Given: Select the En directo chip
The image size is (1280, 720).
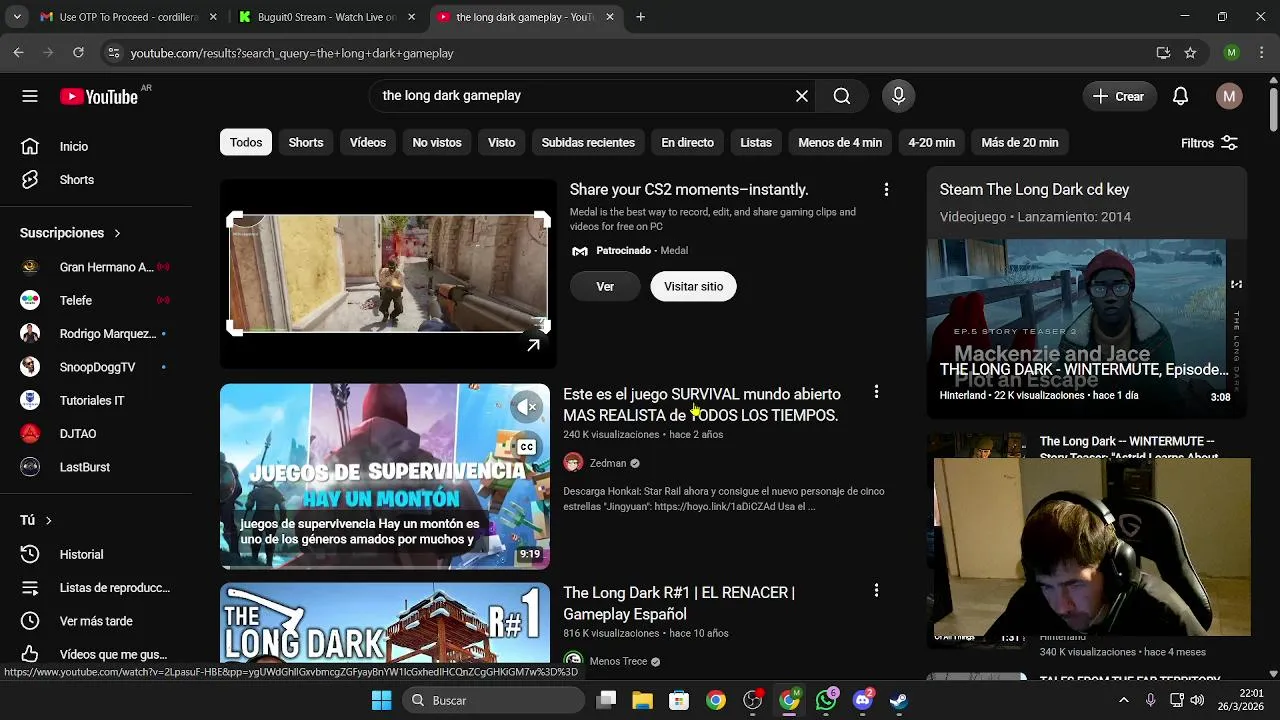Looking at the screenshot, I should tap(687, 143).
